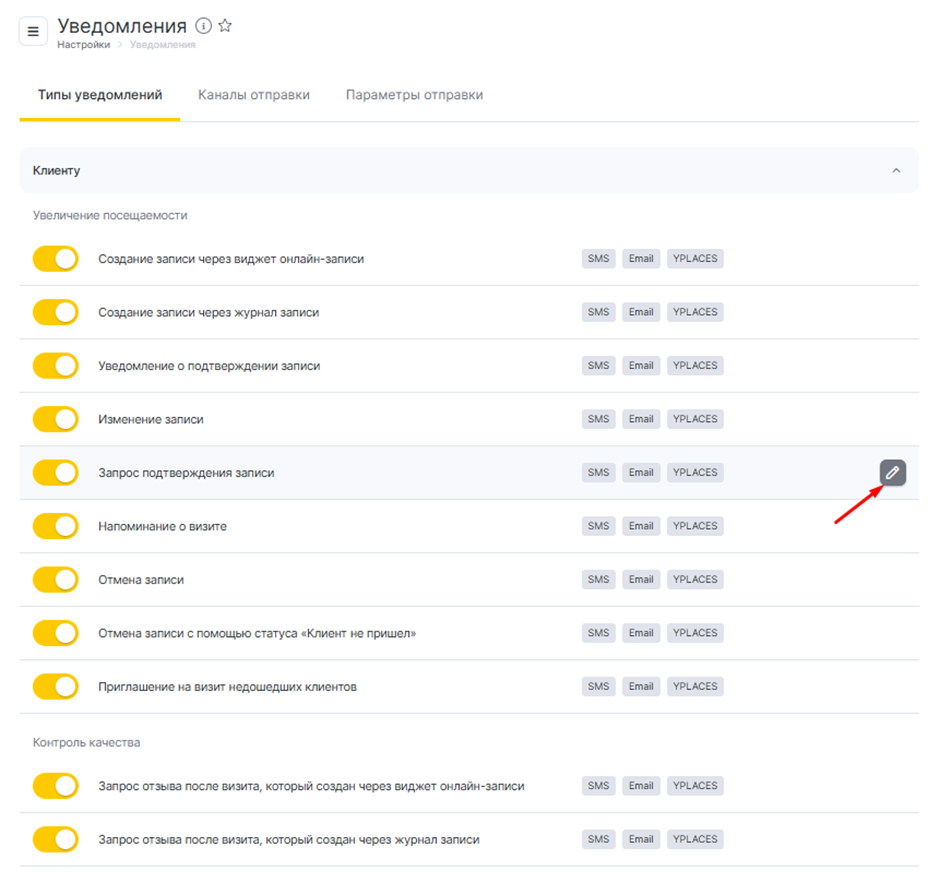Toggle Приглашение на визит недошедших клиентов switch
Screen dimensions: 940x883
pyautogui.click(x=56, y=687)
